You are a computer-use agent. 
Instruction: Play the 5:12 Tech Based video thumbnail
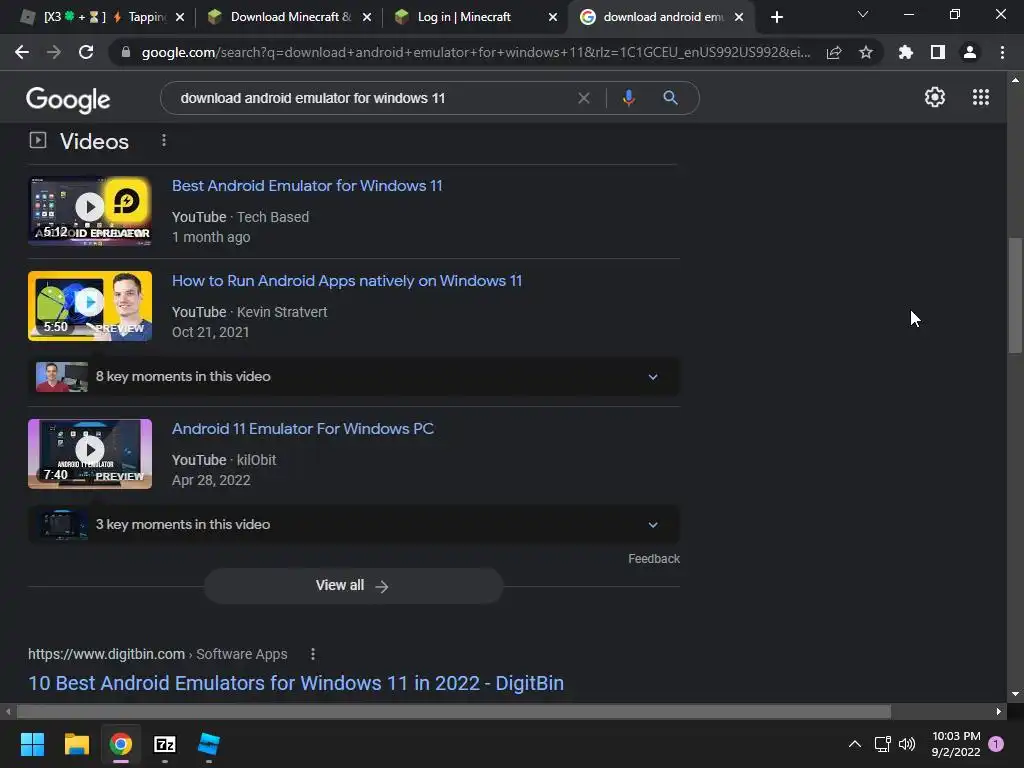[x=90, y=210]
